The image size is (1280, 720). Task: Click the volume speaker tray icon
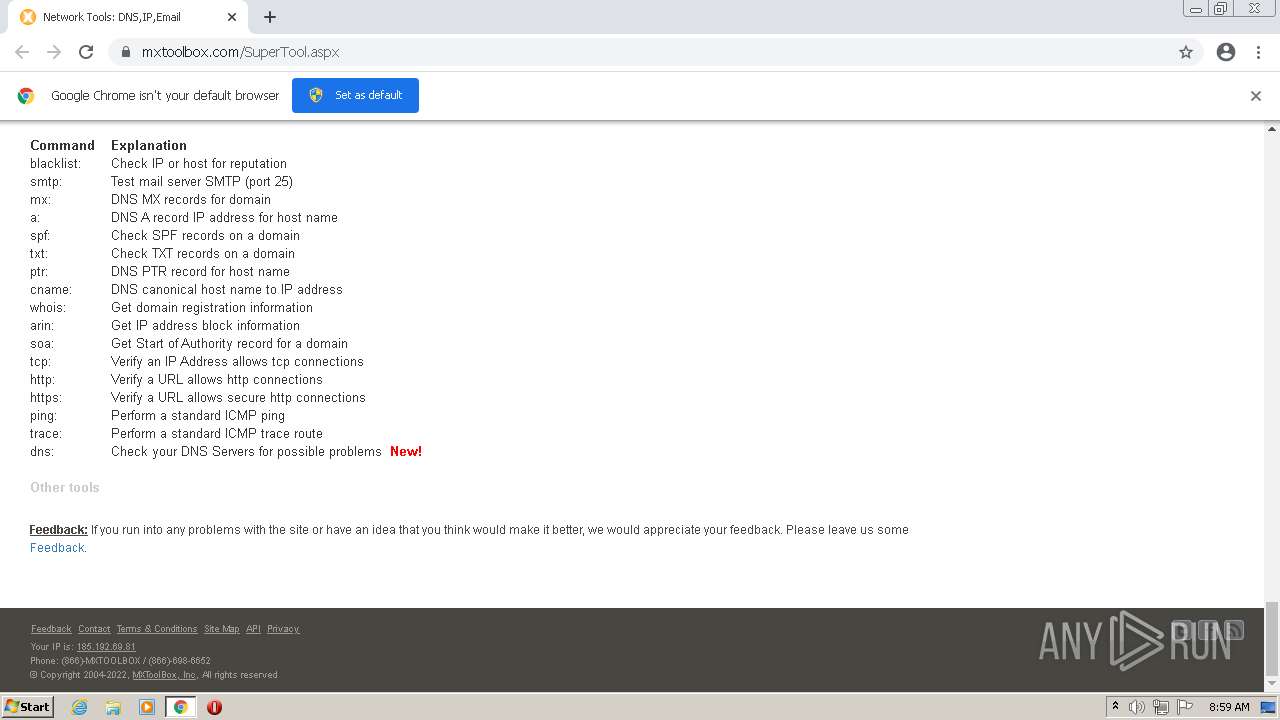pos(1137,707)
